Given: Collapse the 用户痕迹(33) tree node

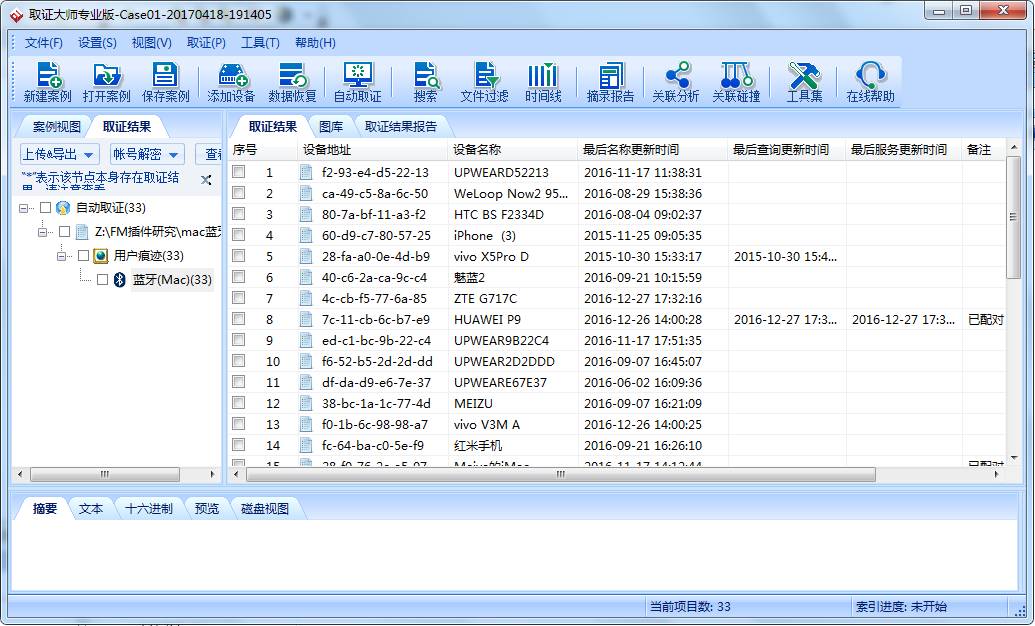Looking at the screenshot, I should pyautogui.click(x=62, y=256).
